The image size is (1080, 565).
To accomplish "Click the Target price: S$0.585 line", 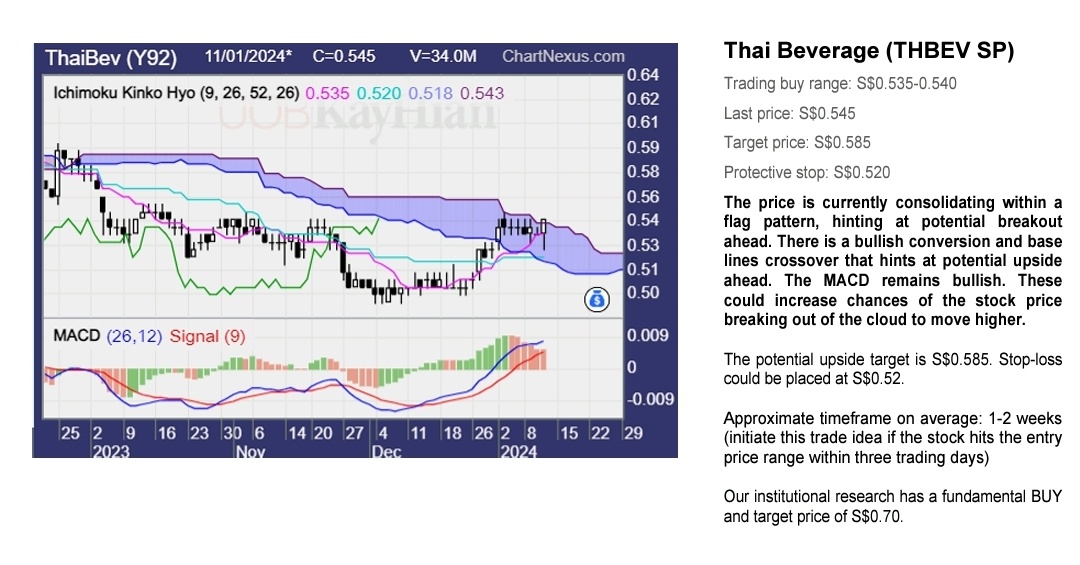I will [x=797, y=143].
